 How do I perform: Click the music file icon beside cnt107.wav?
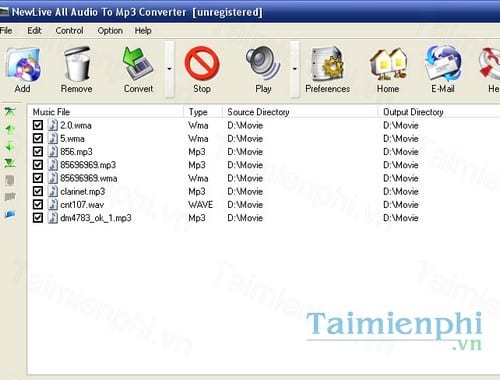[53, 204]
